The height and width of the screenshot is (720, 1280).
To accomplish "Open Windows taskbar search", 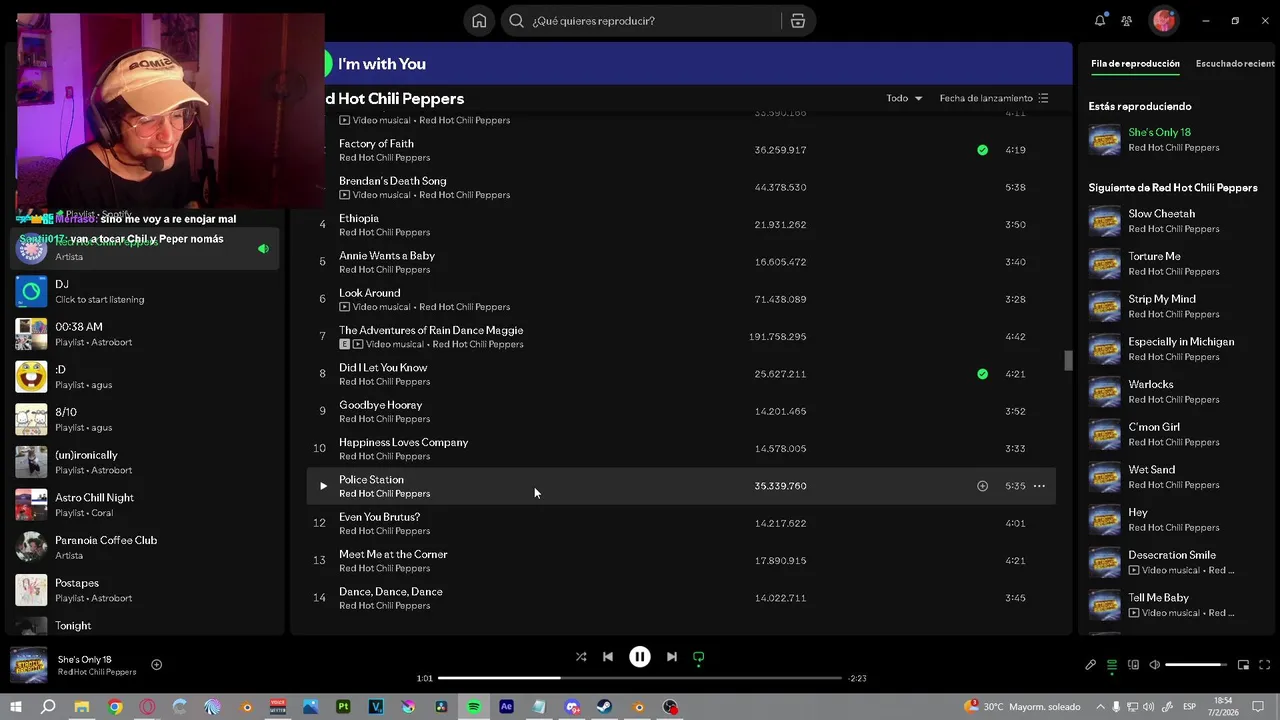I will click(48, 707).
